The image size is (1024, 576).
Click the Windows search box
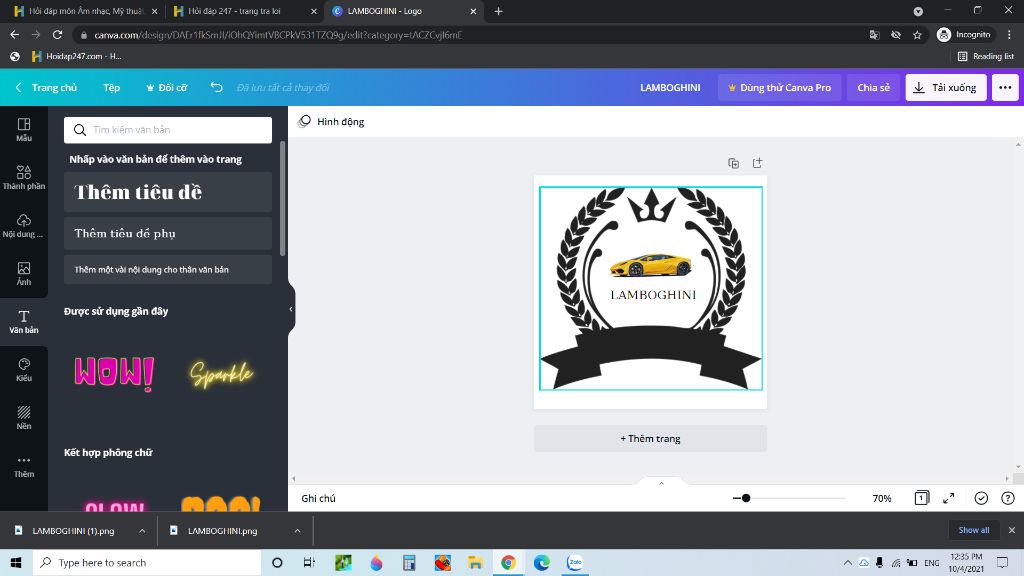click(147, 562)
